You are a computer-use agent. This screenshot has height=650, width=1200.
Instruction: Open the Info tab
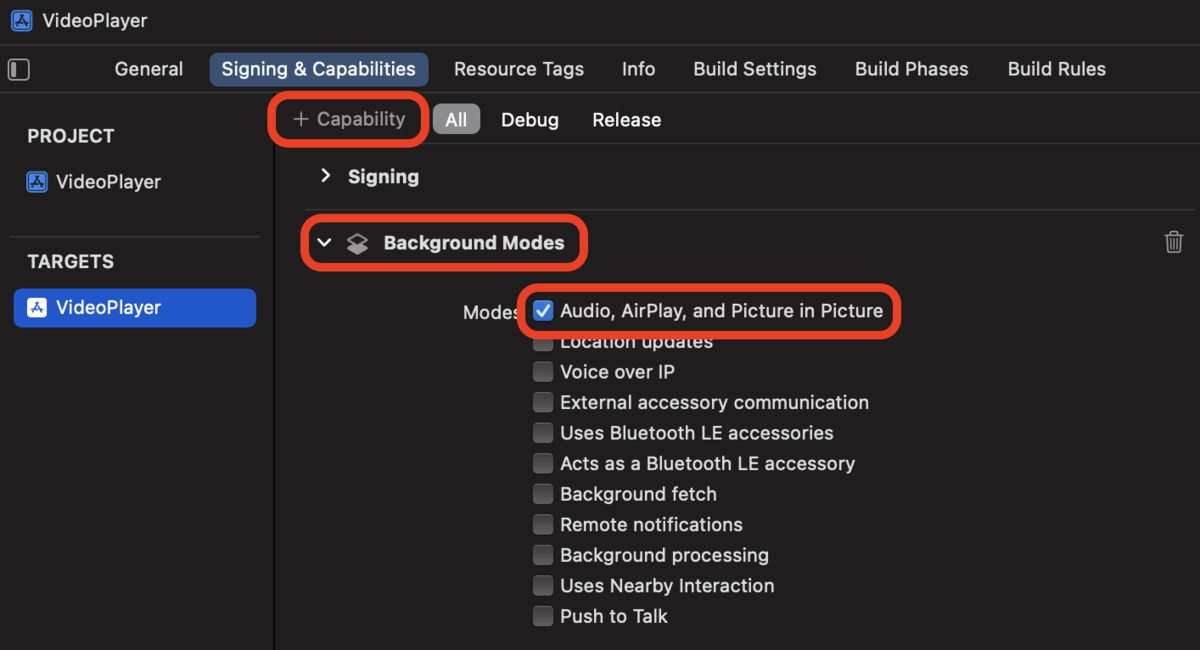click(x=638, y=69)
